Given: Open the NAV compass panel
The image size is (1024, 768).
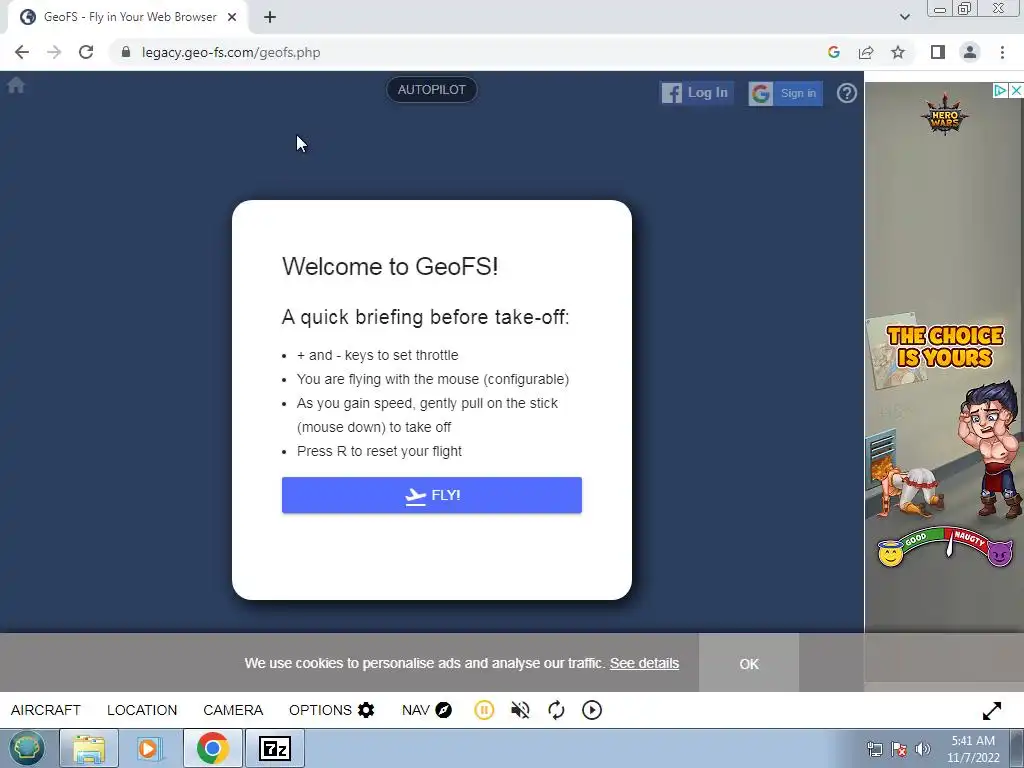Looking at the screenshot, I should coord(426,710).
